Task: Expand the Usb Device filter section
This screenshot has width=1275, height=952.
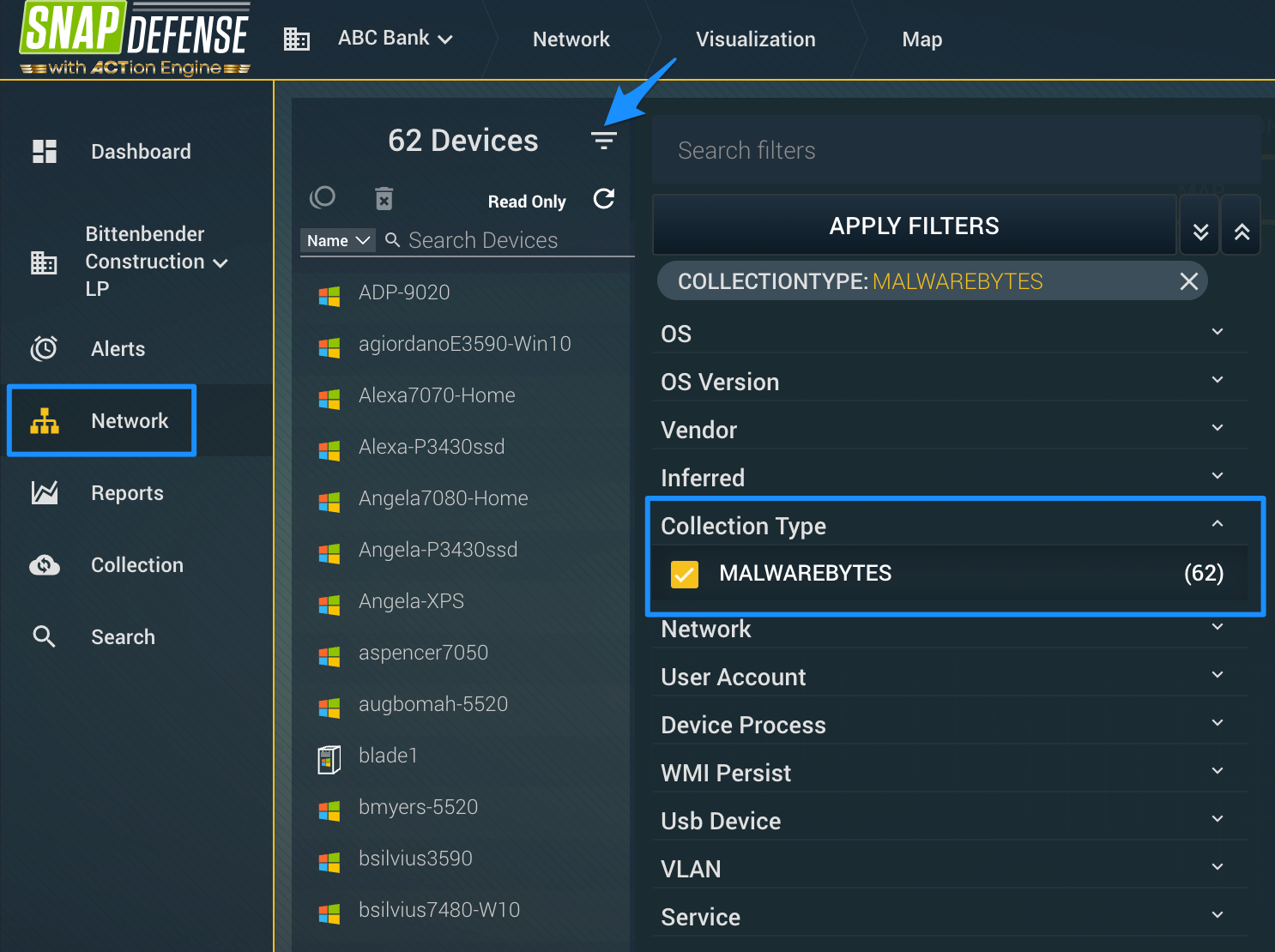Action: tap(952, 820)
